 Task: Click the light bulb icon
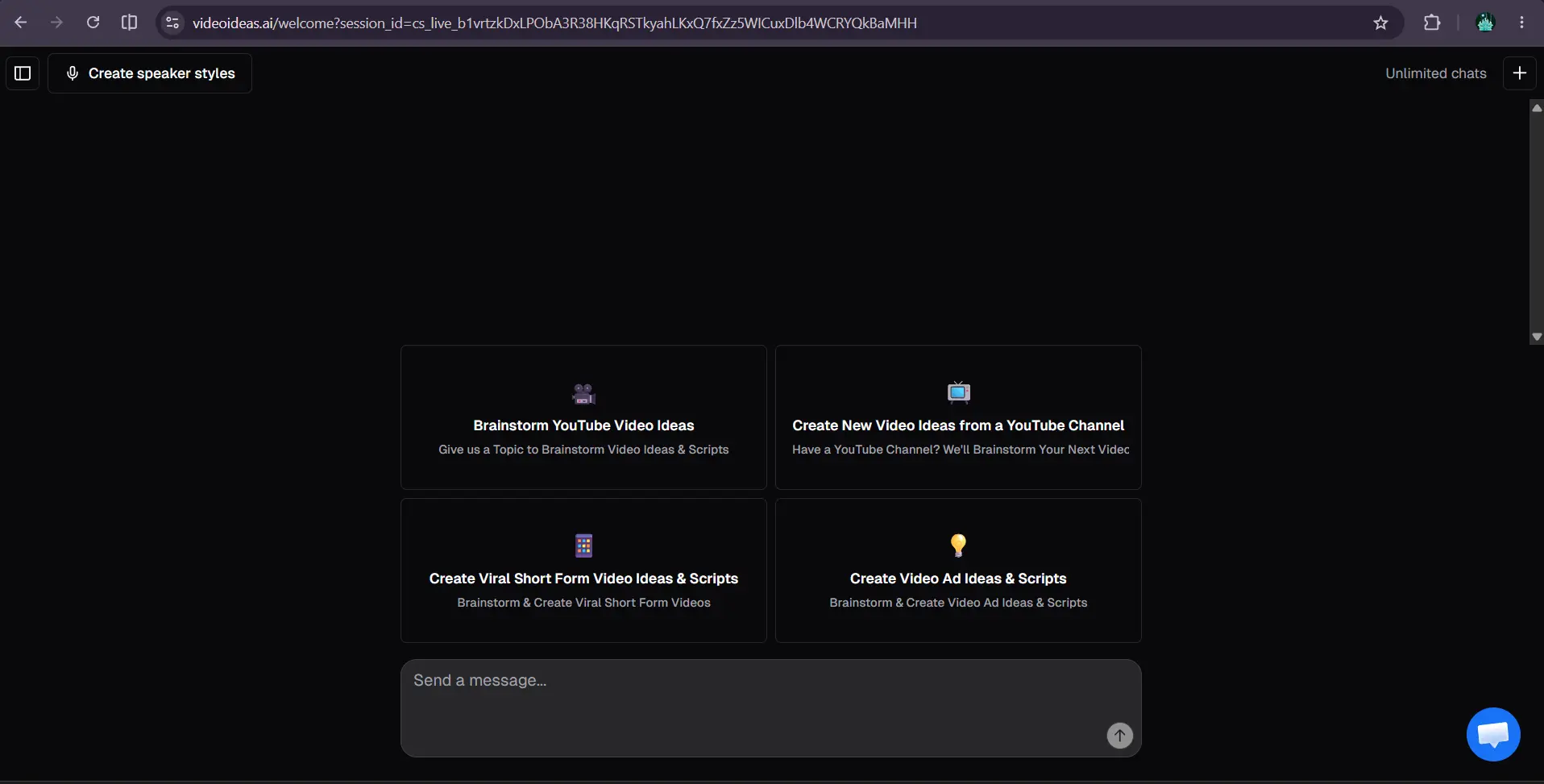(x=958, y=545)
